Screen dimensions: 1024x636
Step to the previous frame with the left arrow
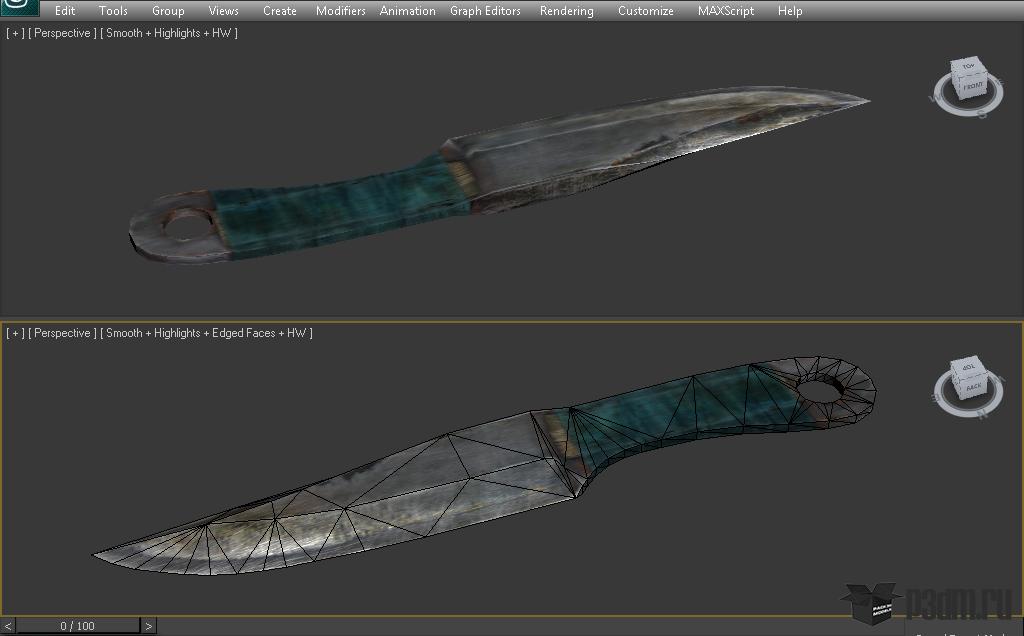tap(8, 626)
